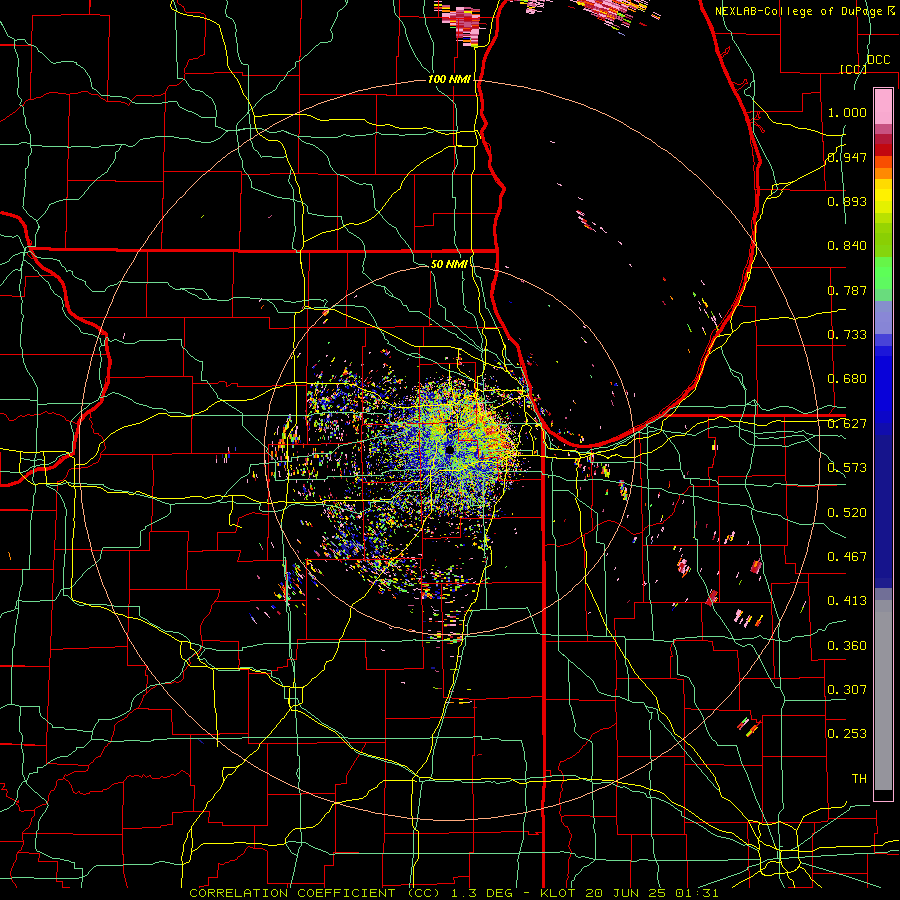Click the KLOT 20 JUN 25 01:31 timestamp
This screenshot has width=900, height=900.
(629, 893)
